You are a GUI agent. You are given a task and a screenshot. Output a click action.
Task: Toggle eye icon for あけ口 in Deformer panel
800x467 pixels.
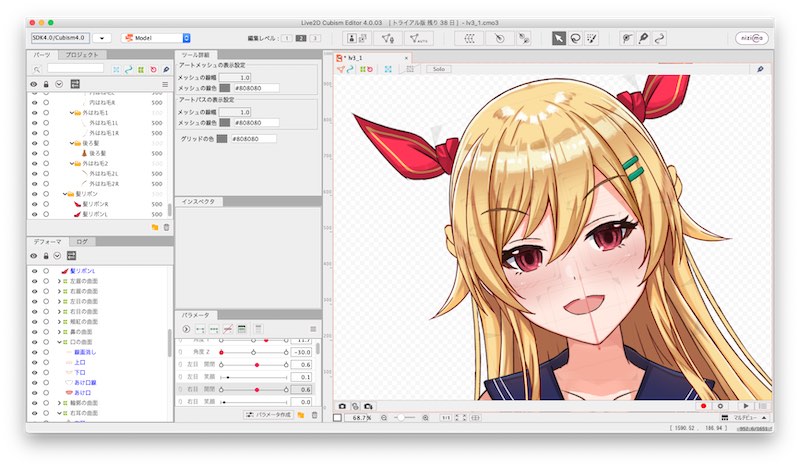coord(35,392)
